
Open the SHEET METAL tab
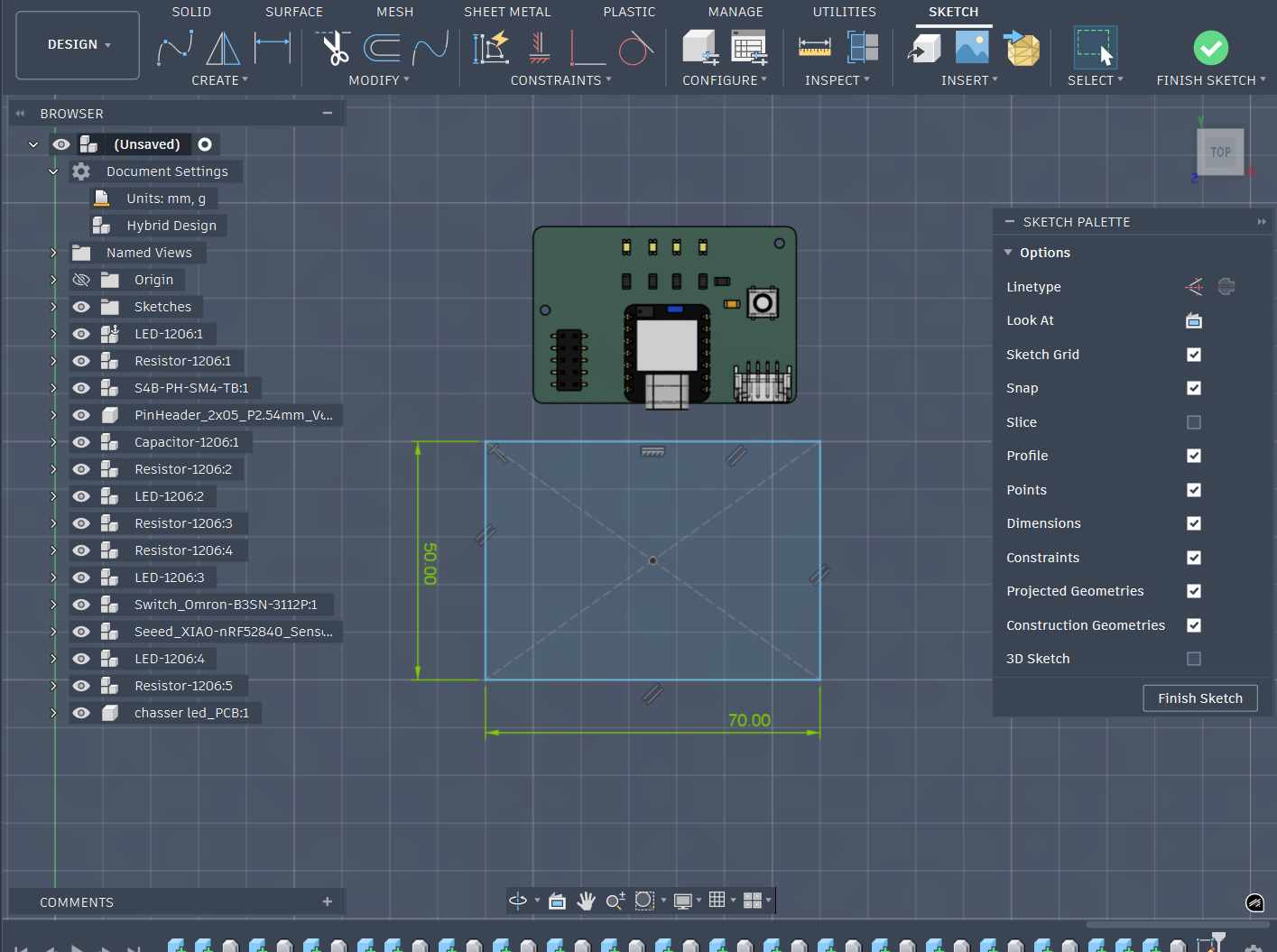506,12
